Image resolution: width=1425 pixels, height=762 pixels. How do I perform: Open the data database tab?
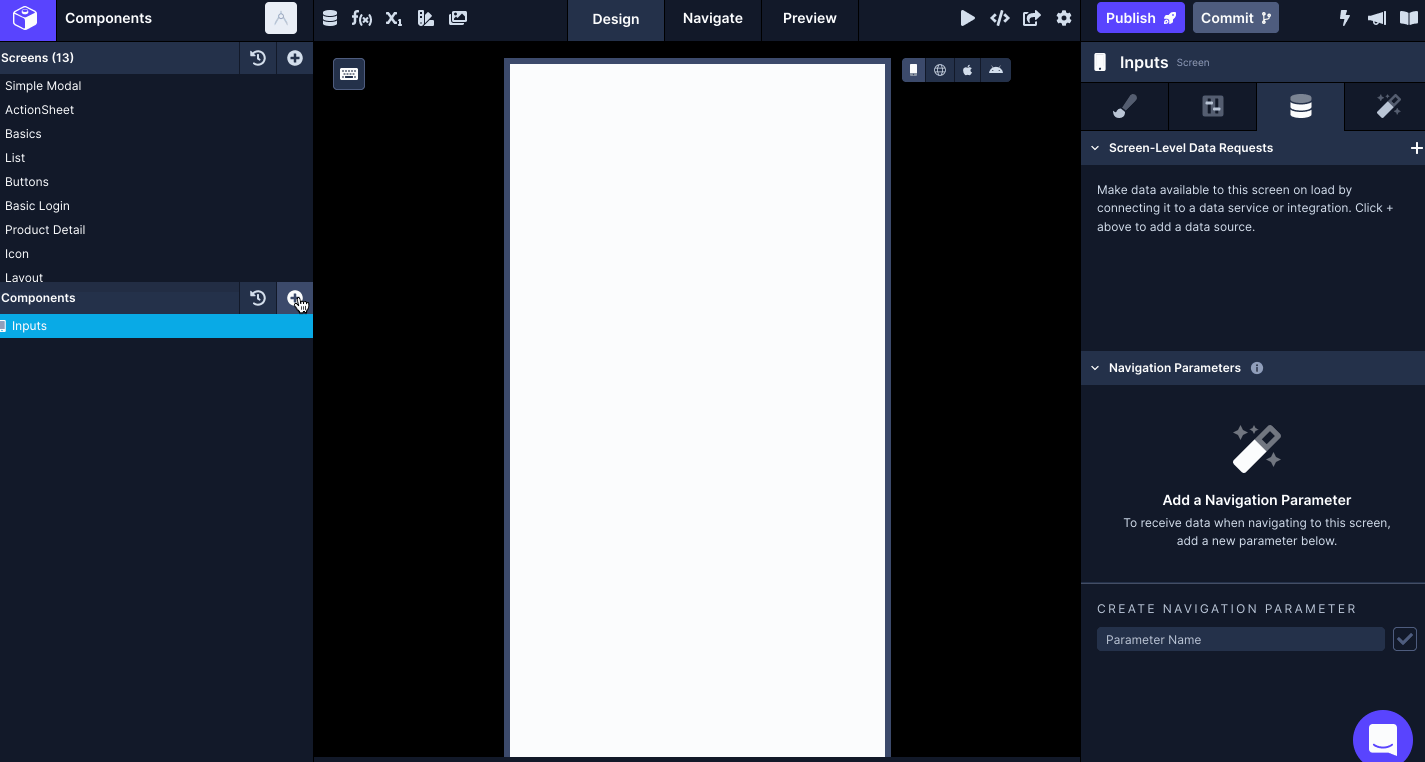(x=1301, y=107)
